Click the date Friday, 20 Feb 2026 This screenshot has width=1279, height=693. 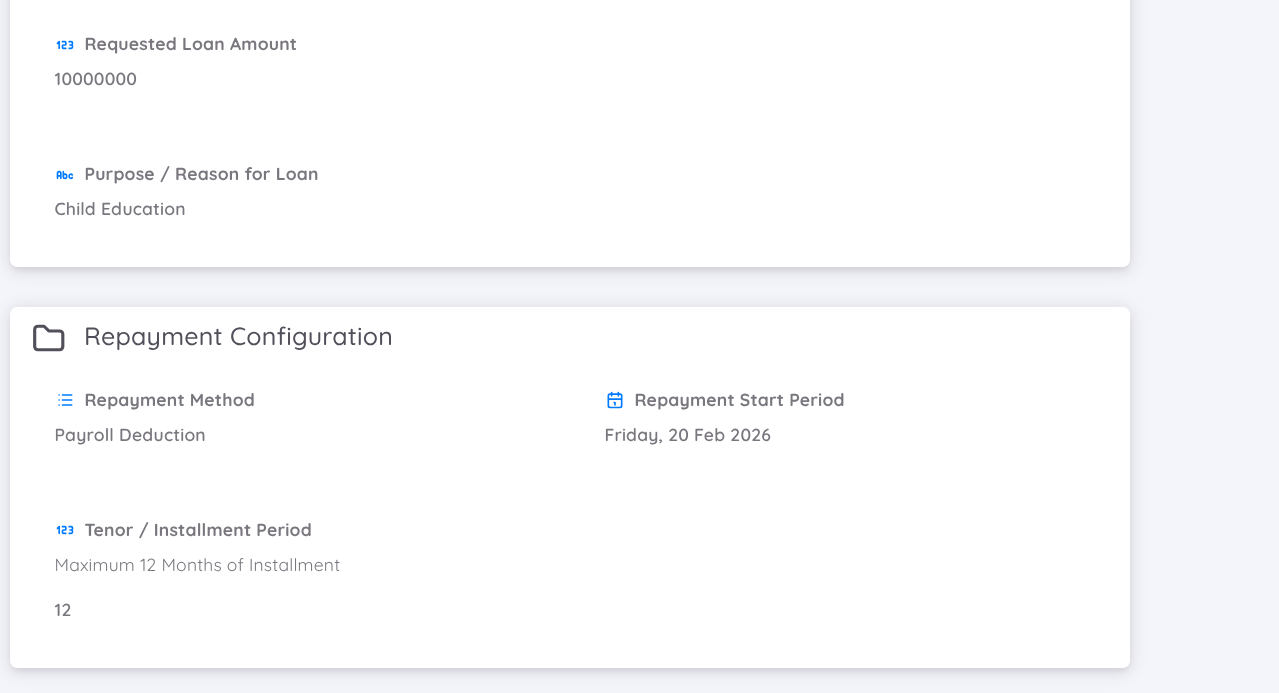pos(688,435)
